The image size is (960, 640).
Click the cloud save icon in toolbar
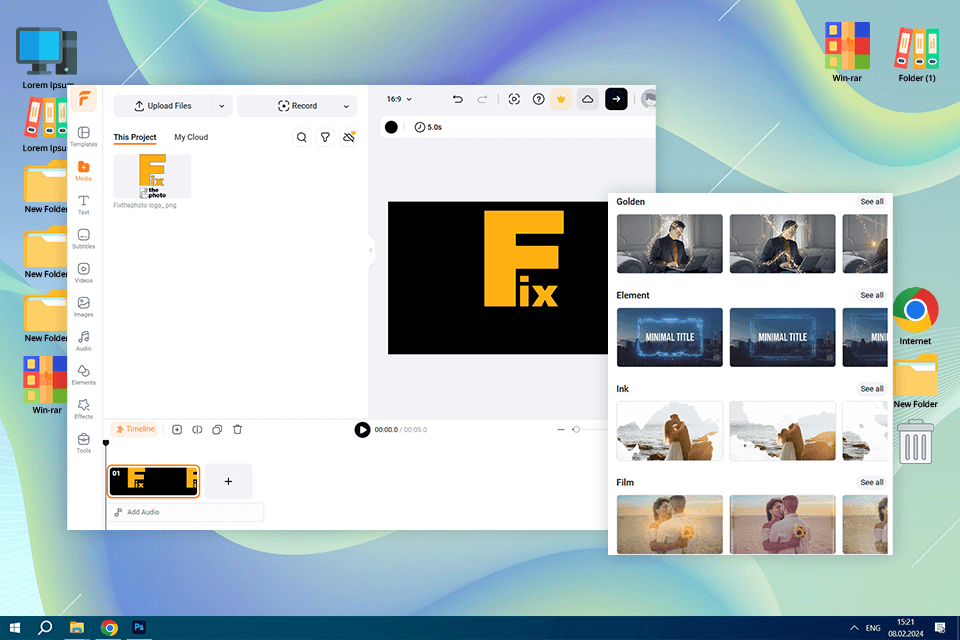pos(588,99)
